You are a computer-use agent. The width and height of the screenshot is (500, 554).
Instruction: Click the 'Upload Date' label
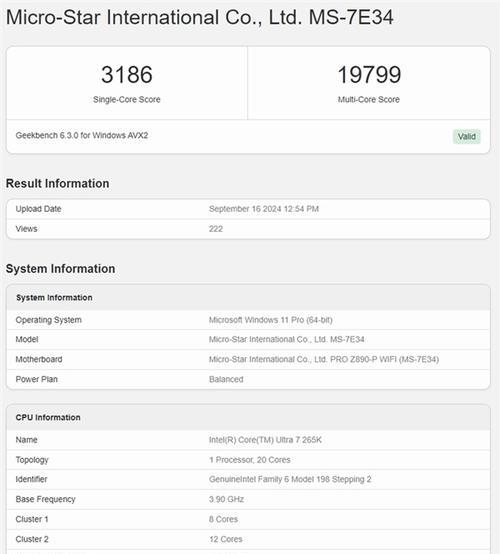(x=38, y=209)
